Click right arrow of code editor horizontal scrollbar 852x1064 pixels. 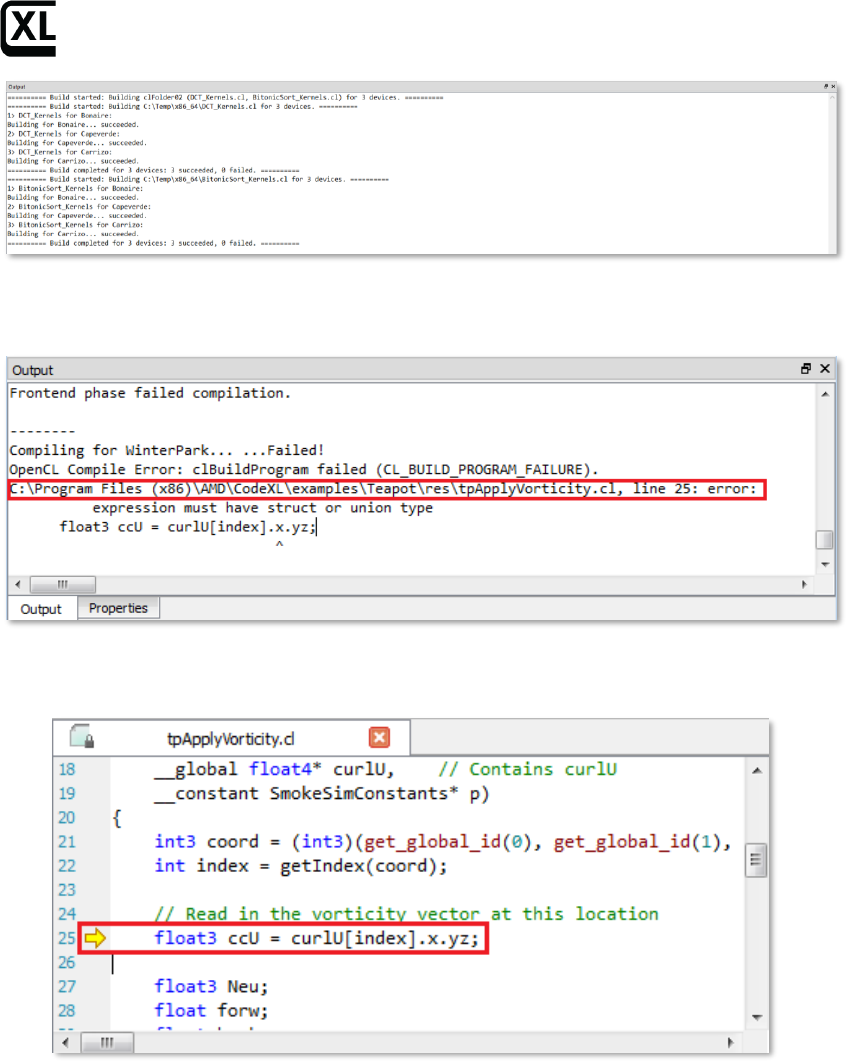tap(731, 1042)
